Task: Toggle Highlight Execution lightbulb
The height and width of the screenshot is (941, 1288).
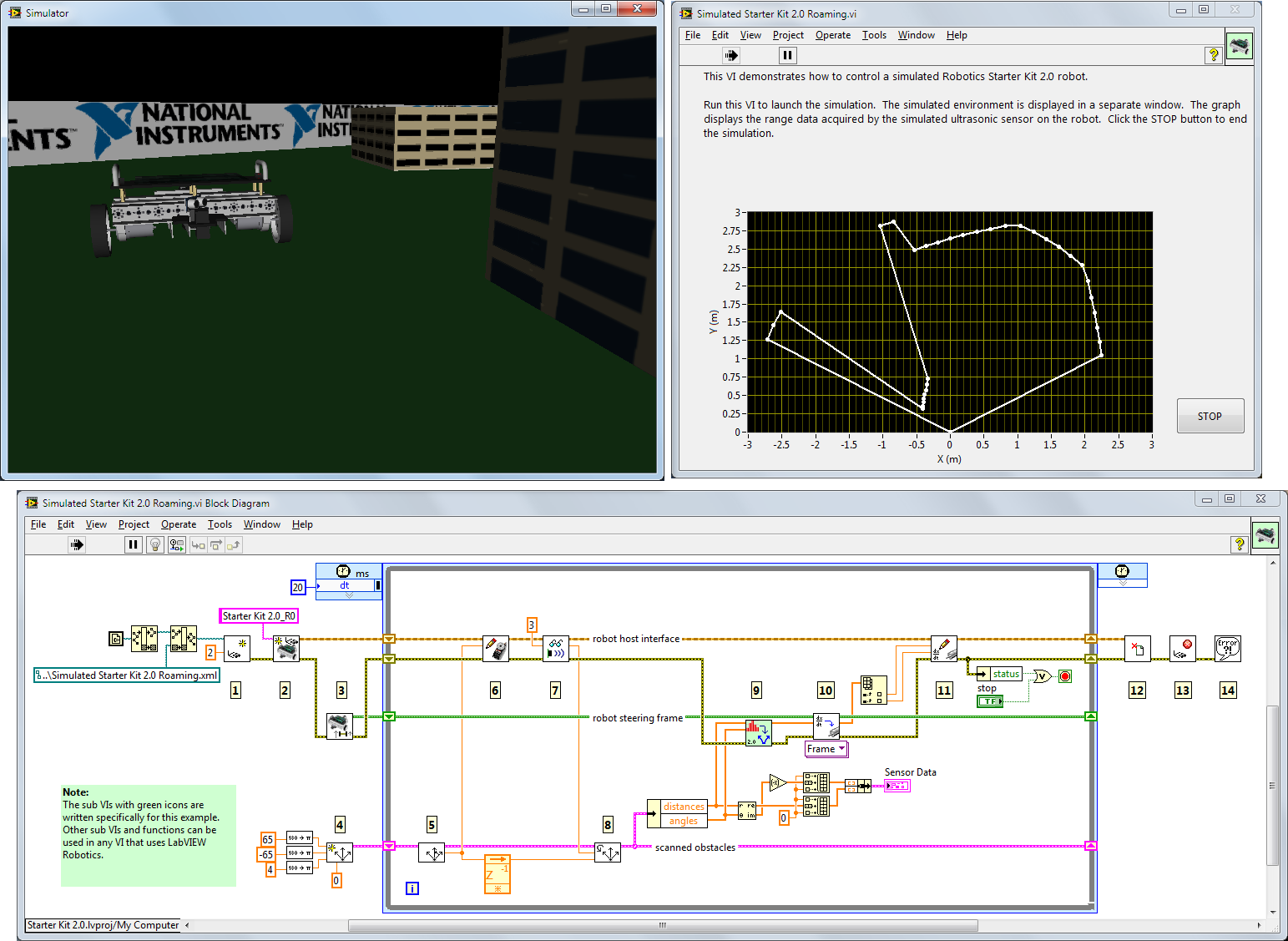Action: [154, 545]
